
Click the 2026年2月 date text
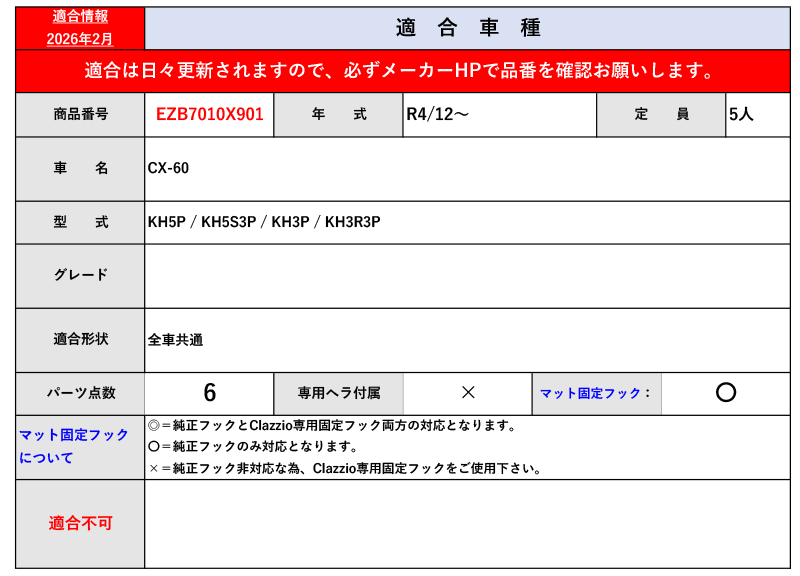(x=80, y=38)
